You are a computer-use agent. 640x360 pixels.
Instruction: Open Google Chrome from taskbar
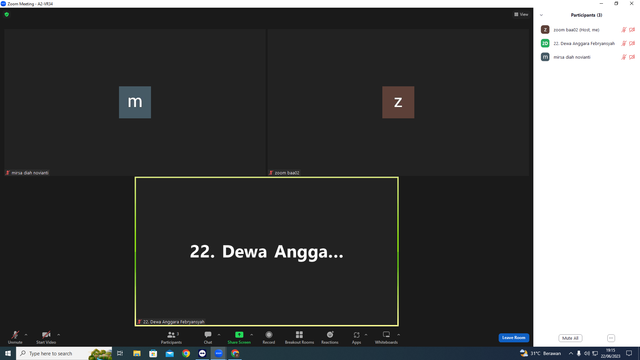(x=186, y=353)
